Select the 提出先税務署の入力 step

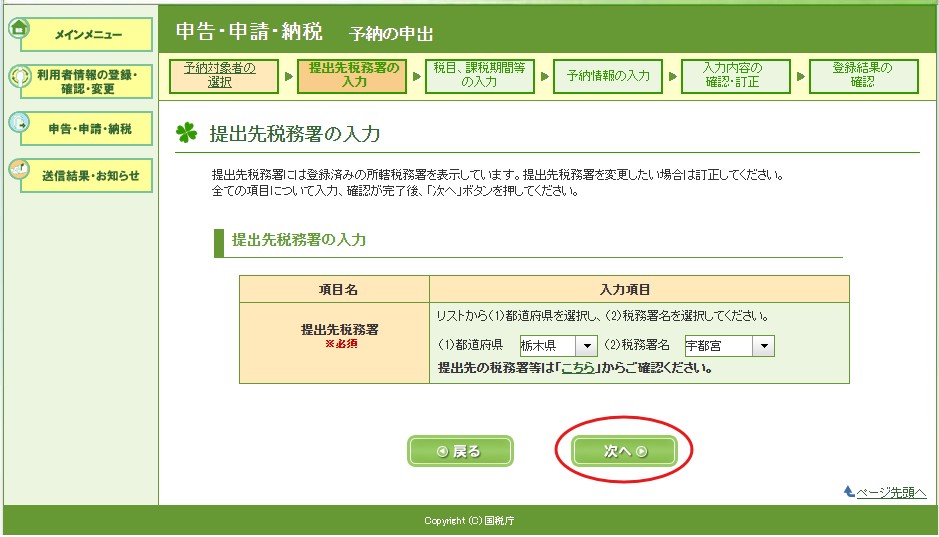[352, 76]
